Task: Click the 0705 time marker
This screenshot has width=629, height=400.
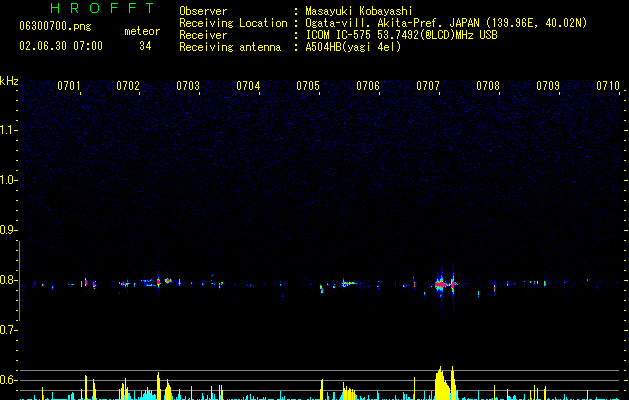Action: tap(308, 86)
